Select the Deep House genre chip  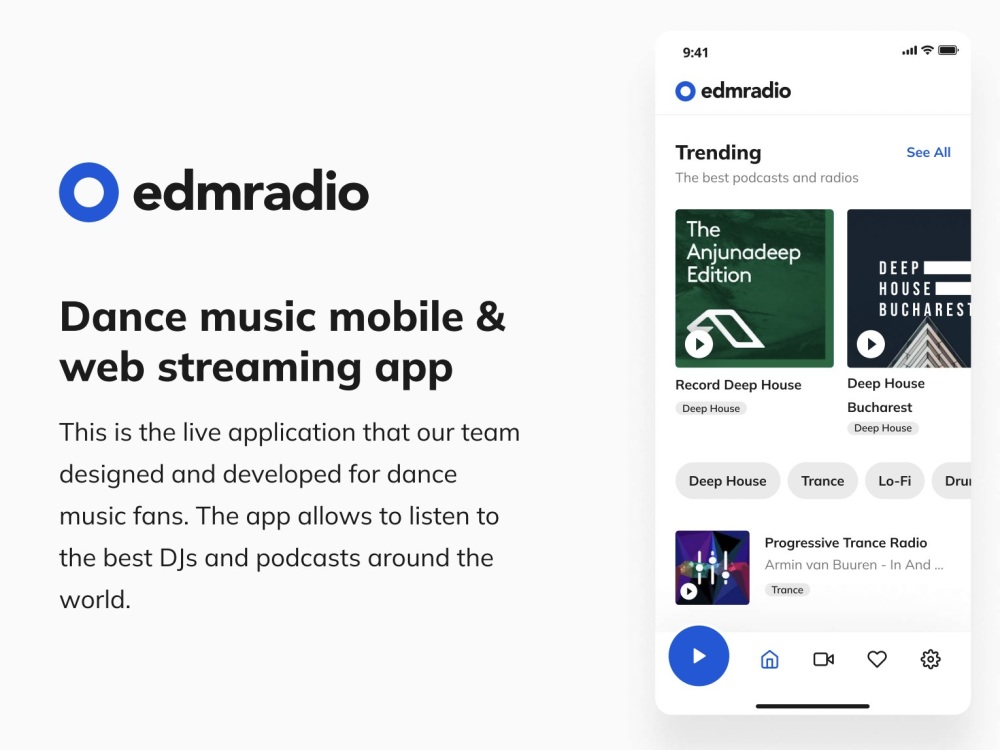point(728,481)
